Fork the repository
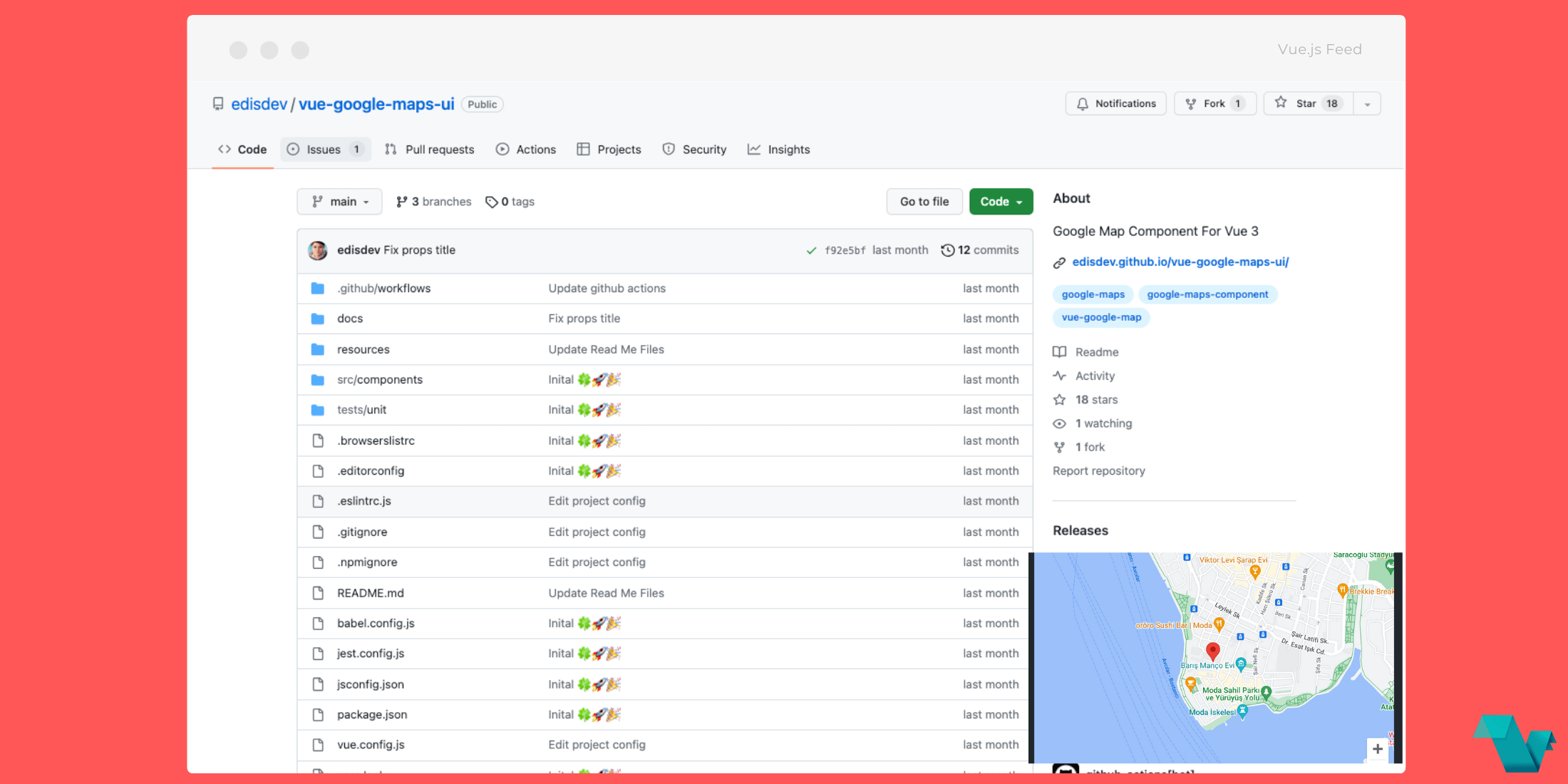This screenshot has width=1568, height=784. click(x=1214, y=103)
